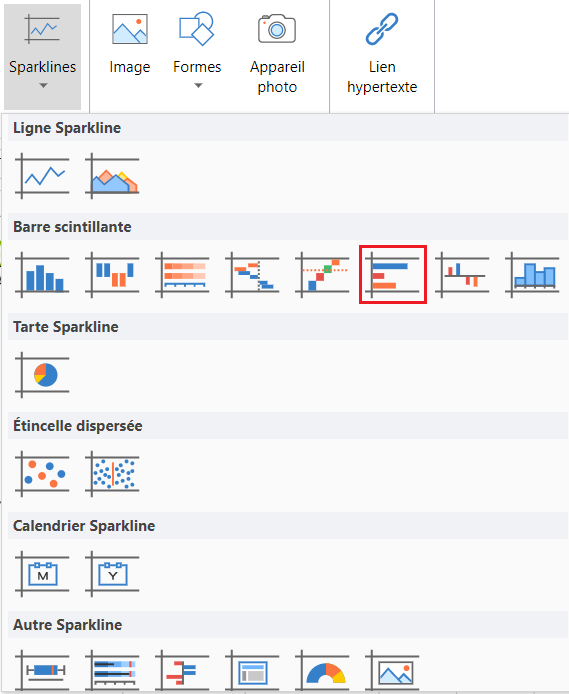Select the histogram sparkline icon
The height and width of the screenshot is (694, 569).
(x=532, y=275)
